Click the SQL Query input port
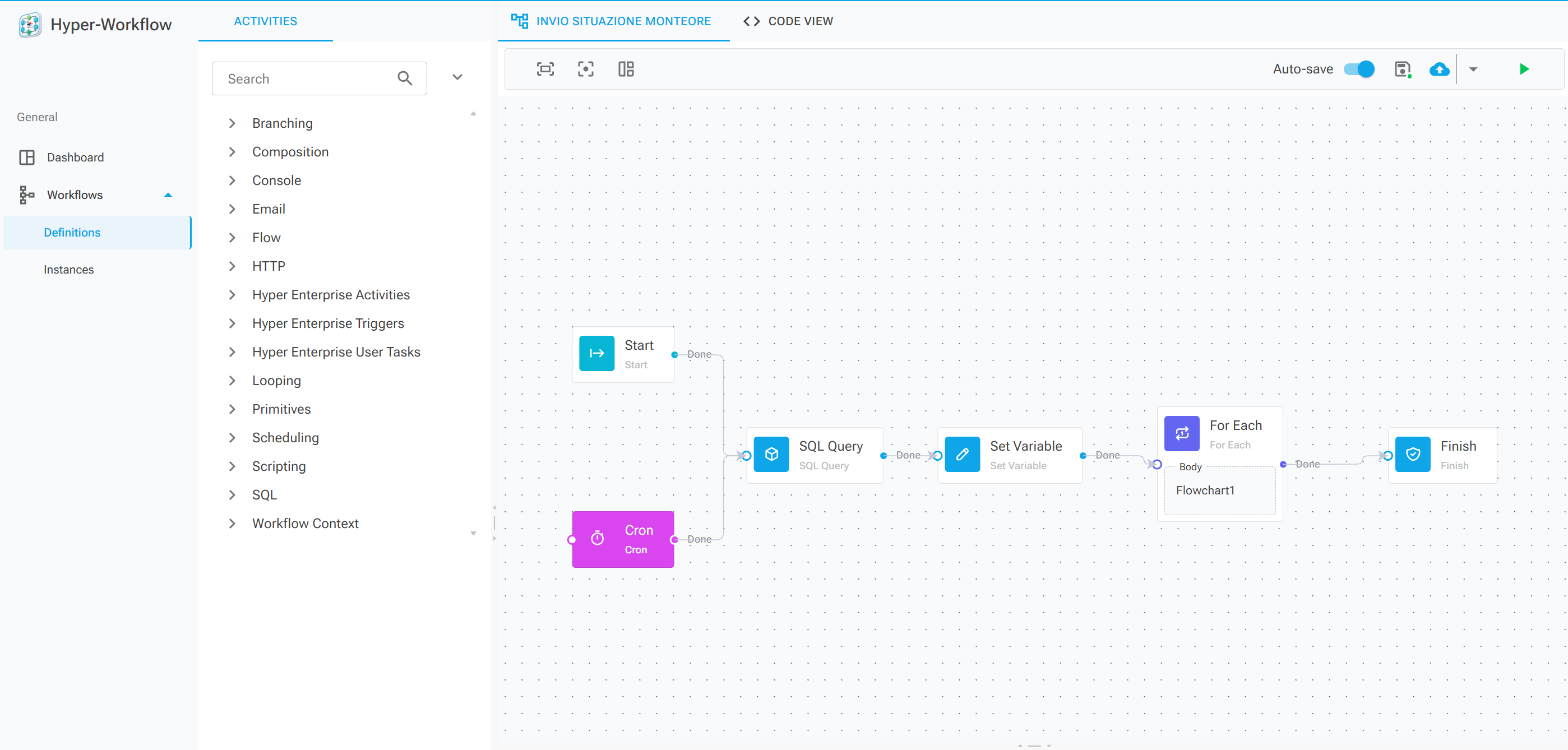 tap(747, 455)
